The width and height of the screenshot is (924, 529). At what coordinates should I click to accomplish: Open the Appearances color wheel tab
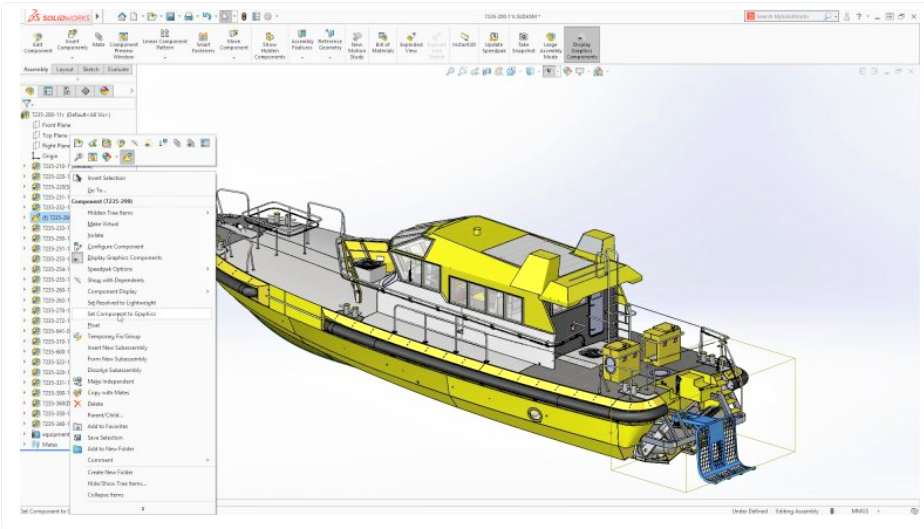click(x=105, y=90)
